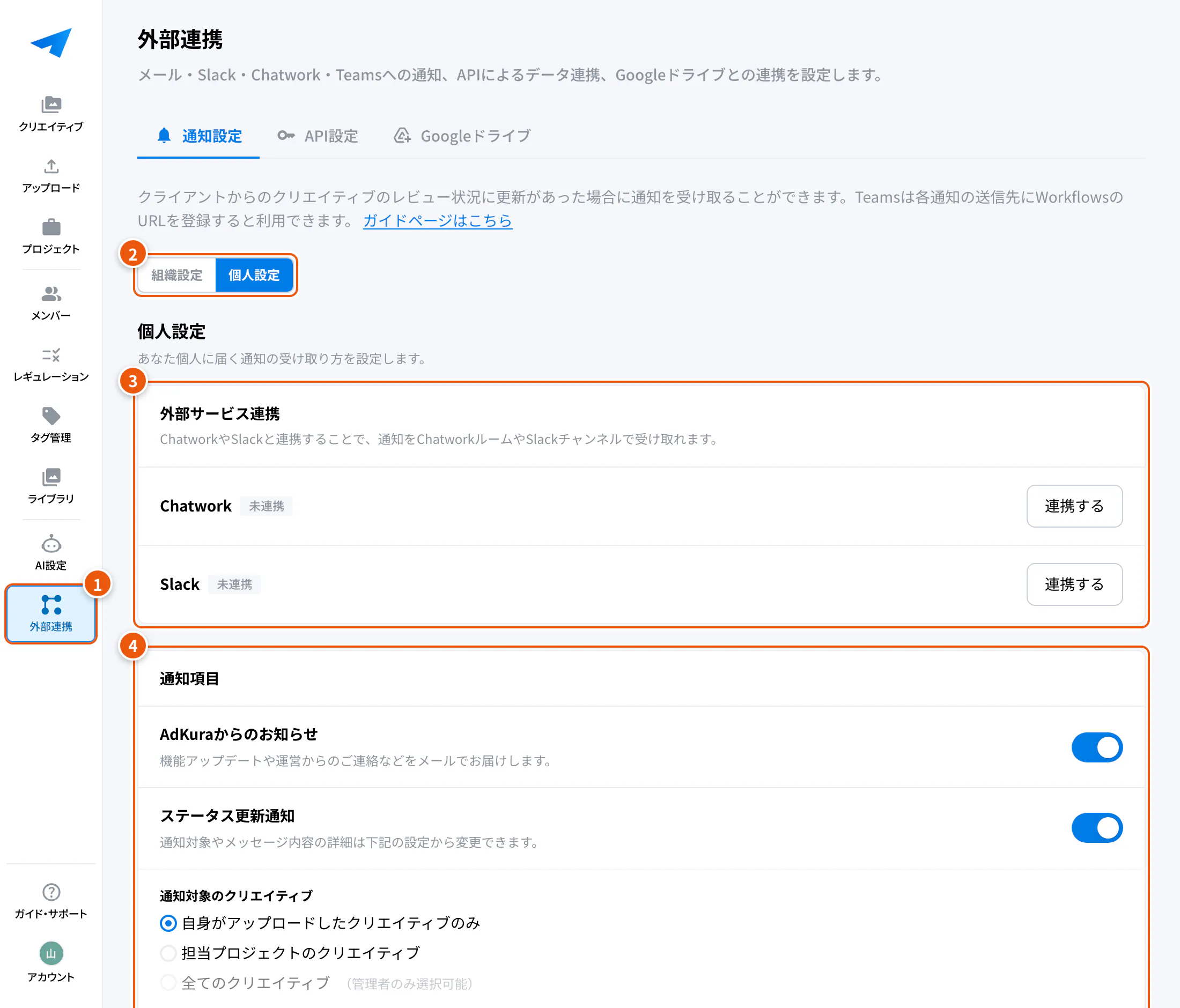Select 外部連携 in the sidebar
The image size is (1180, 1008).
[x=50, y=613]
